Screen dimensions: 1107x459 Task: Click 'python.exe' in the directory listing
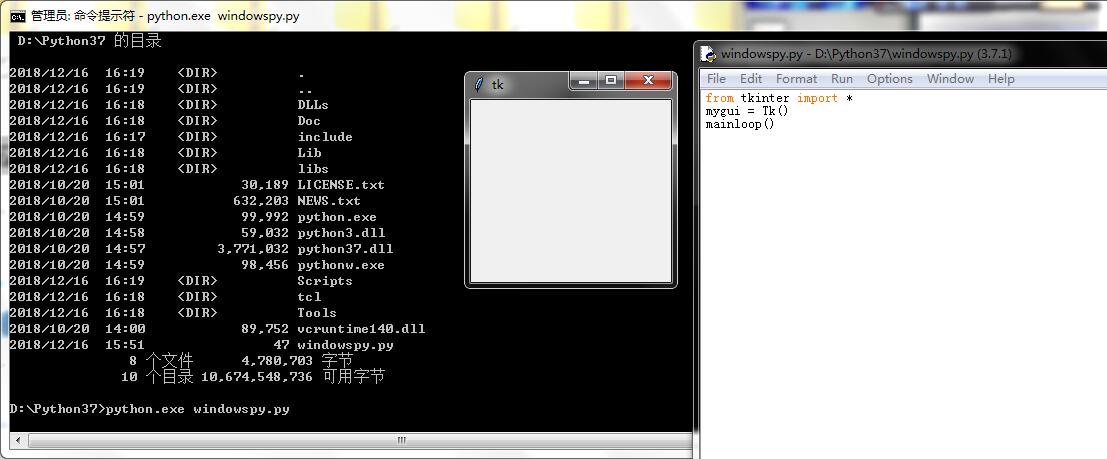pyautogui.click(x=337, y=217)
